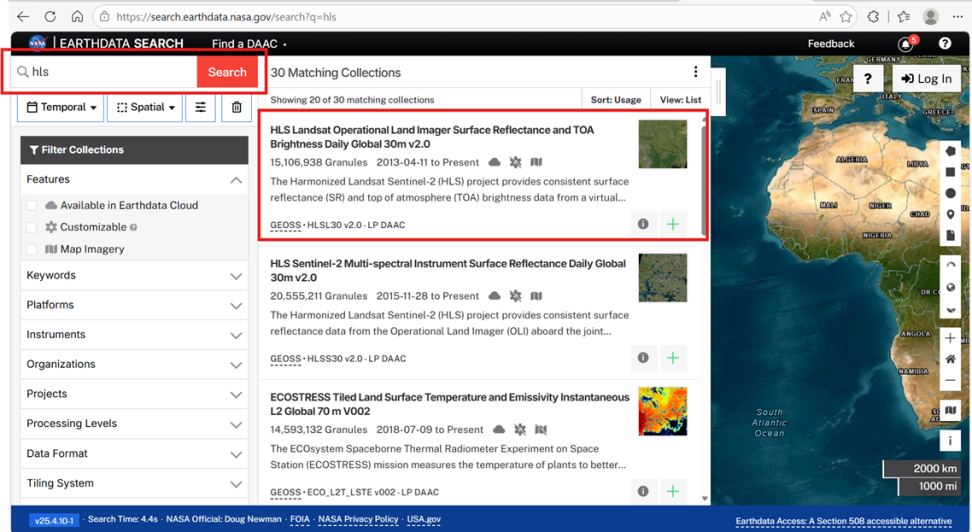Screen dimensions: 972x532
Task: Open the NASA Privacy Policy link
Action: tap(358, 520)
